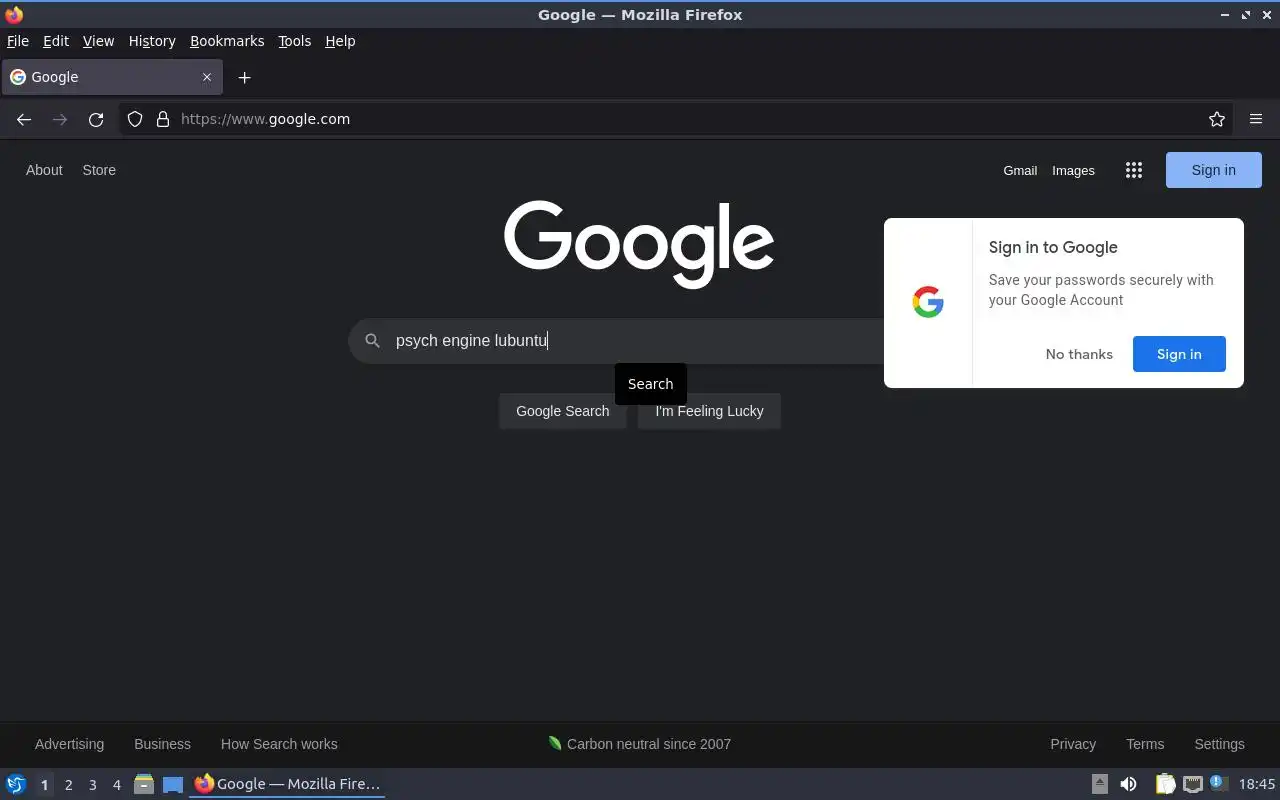Dismiss popup with No thanks
The image size is (1280, 800).
[1079, 354]
